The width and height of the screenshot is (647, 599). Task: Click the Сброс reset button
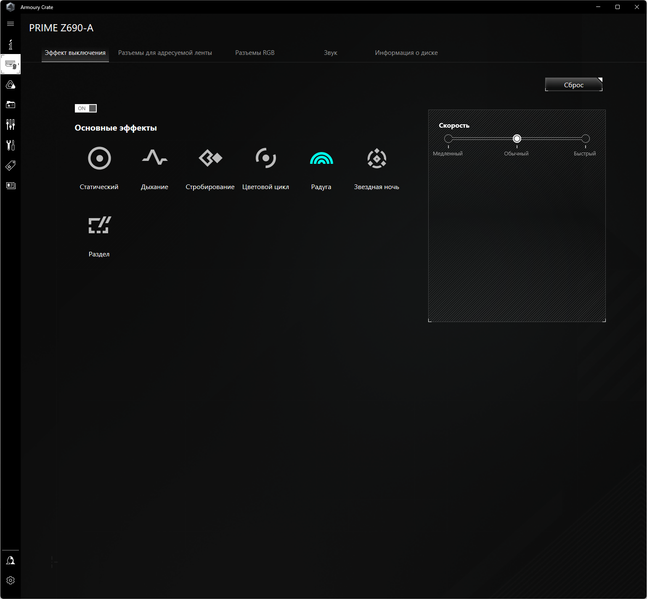pyautogui.click(x=574, y=85)
